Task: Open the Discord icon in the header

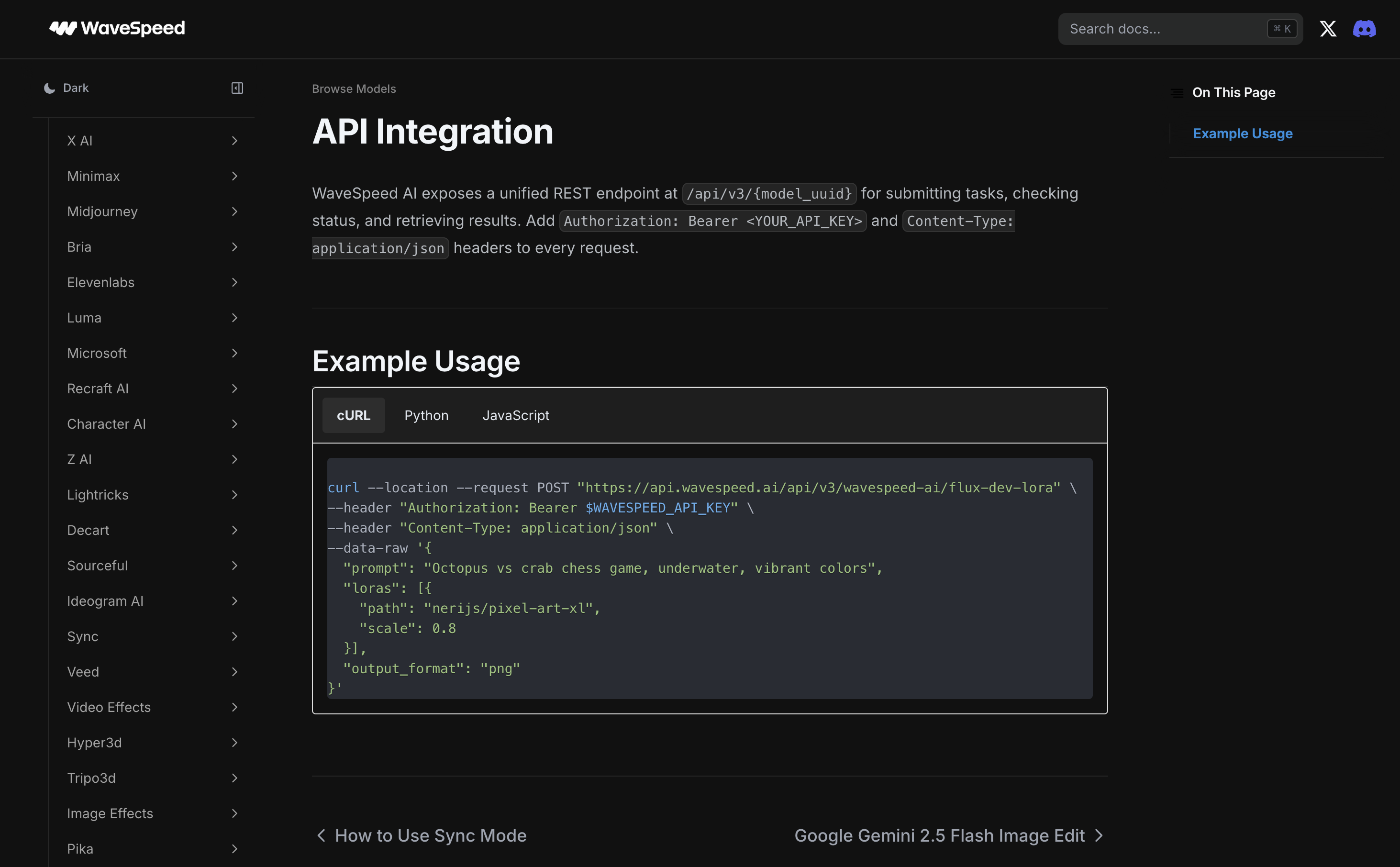Action: pos(1364,28)
